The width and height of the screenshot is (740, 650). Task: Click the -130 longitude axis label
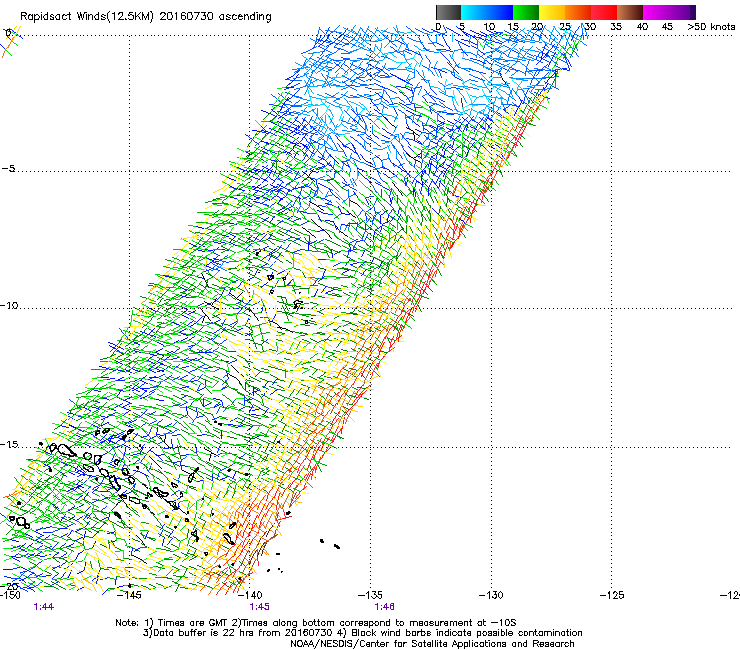pyautogui.click(x=491, y=595)
